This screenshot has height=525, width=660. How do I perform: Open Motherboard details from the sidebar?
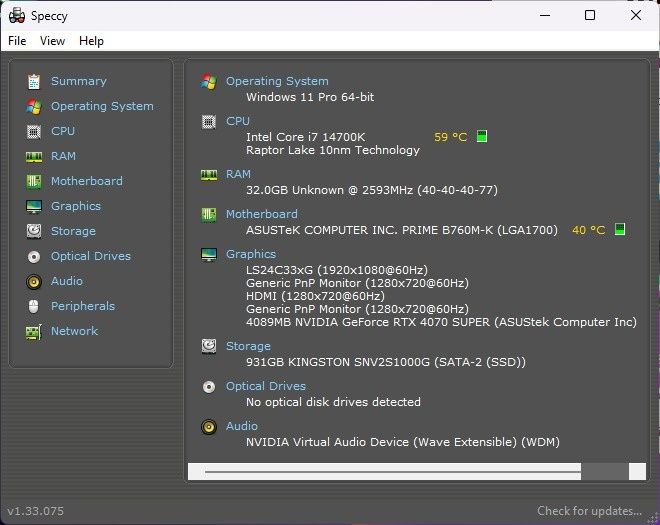[87, 181]
